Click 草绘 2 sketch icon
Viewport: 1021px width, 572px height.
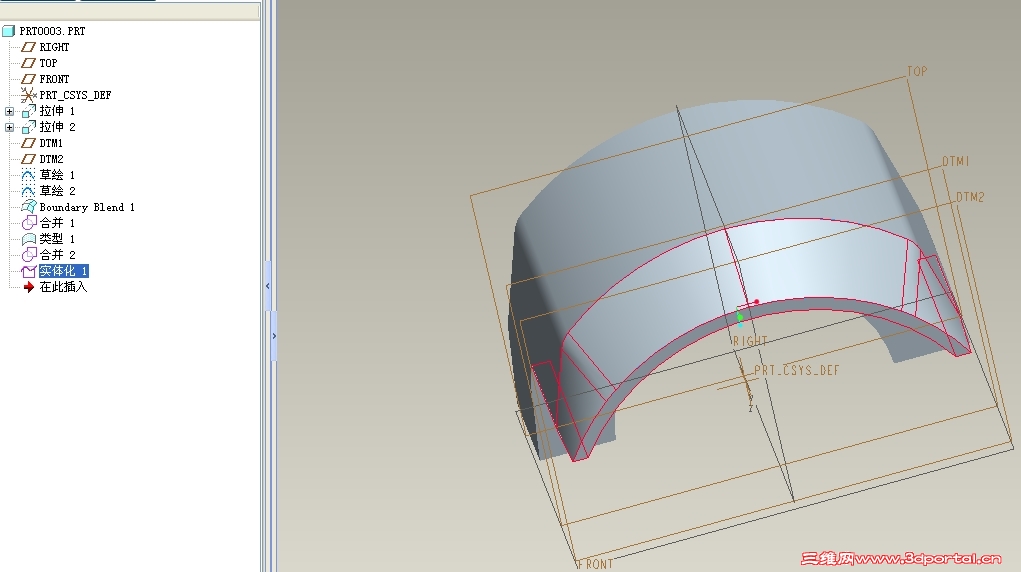(28, 191)
